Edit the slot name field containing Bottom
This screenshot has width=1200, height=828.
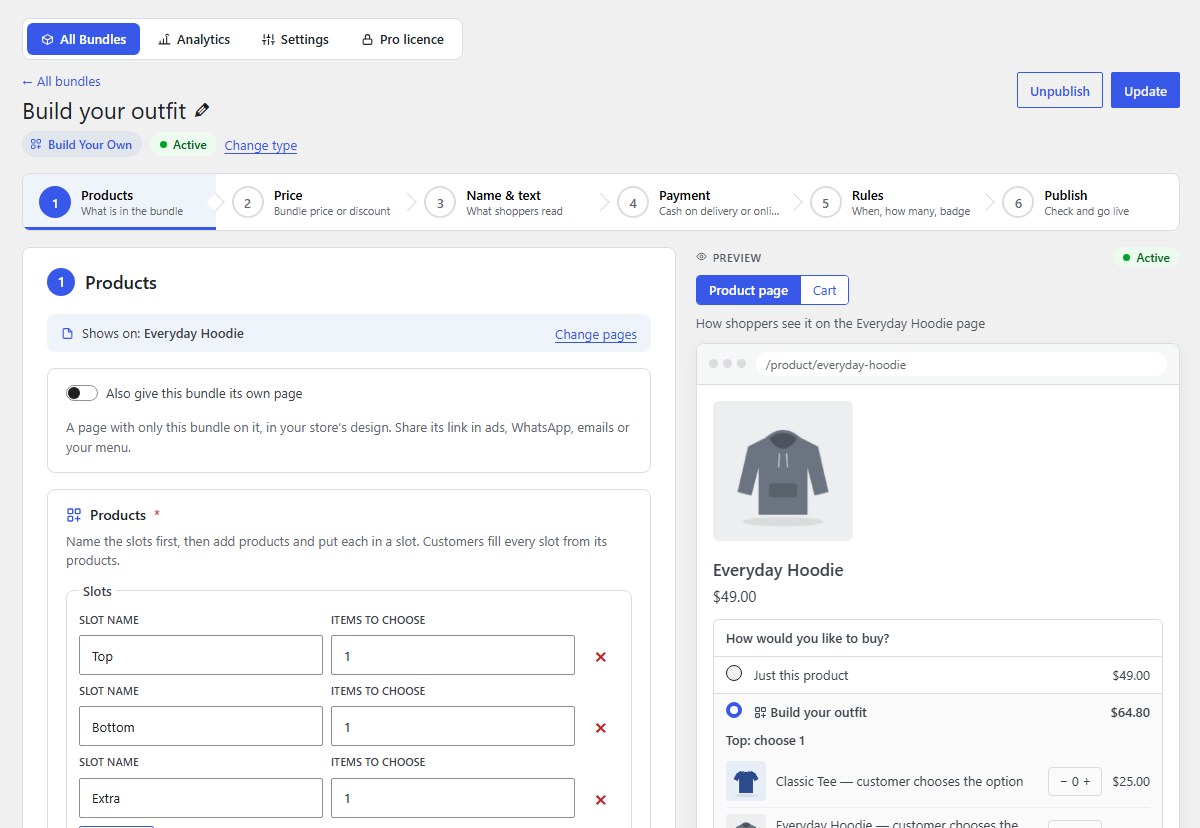[201, 727]
